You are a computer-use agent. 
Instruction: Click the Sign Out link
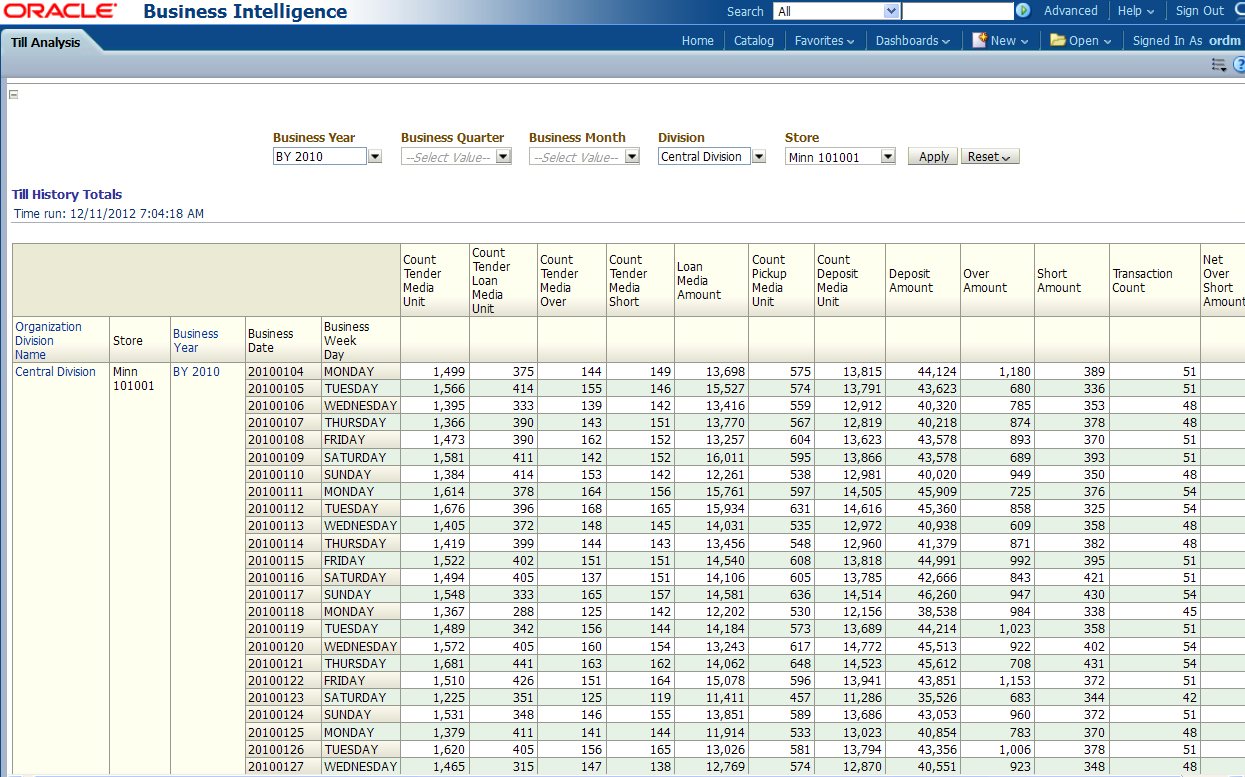(x=1199, y=11)
